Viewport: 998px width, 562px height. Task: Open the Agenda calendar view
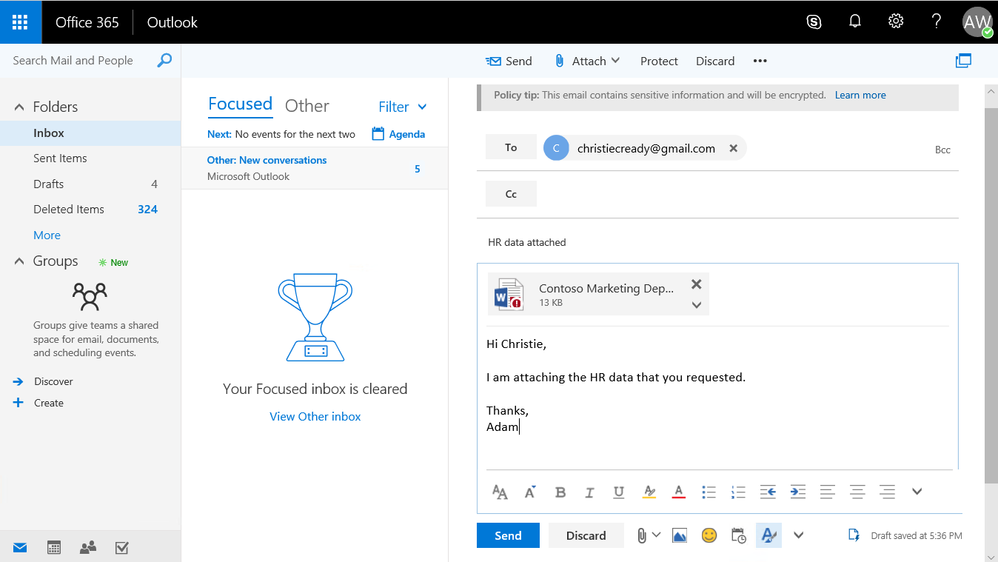tap(398, 134)
